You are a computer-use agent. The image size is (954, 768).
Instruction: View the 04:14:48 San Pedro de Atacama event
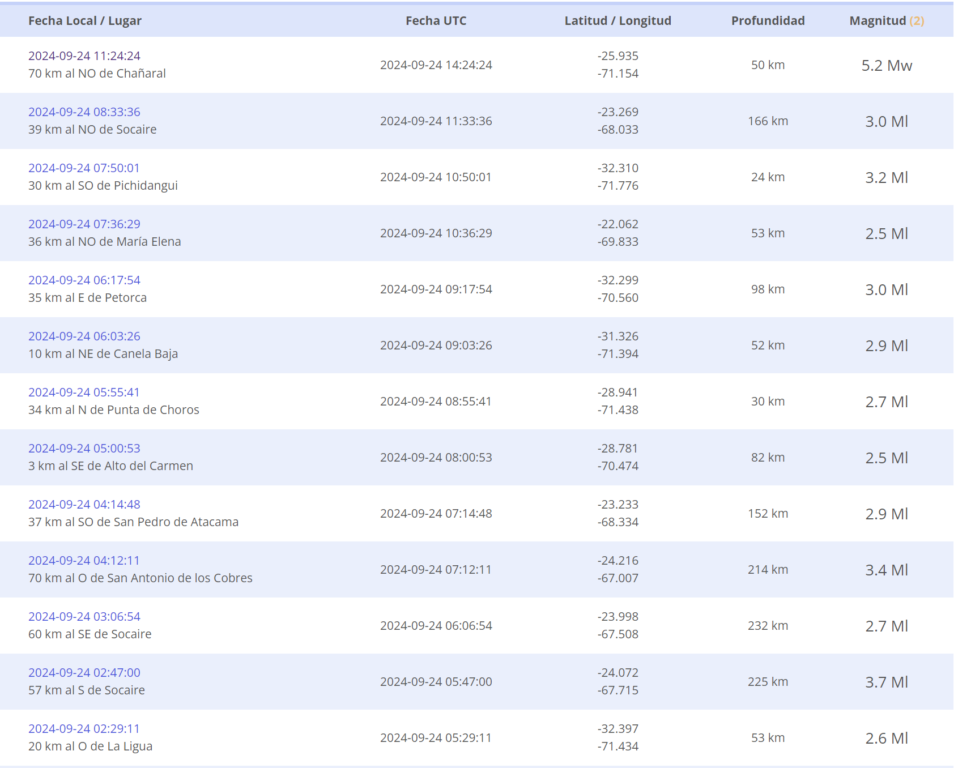84,504
